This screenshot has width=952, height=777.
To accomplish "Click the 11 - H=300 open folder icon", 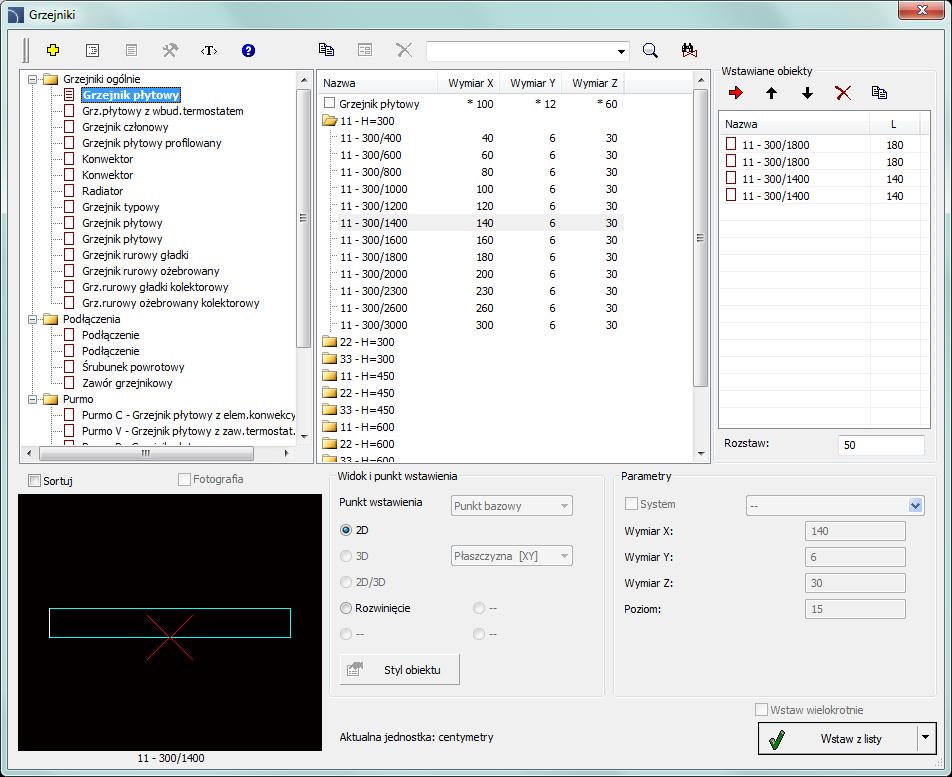I will coord(330,121).
